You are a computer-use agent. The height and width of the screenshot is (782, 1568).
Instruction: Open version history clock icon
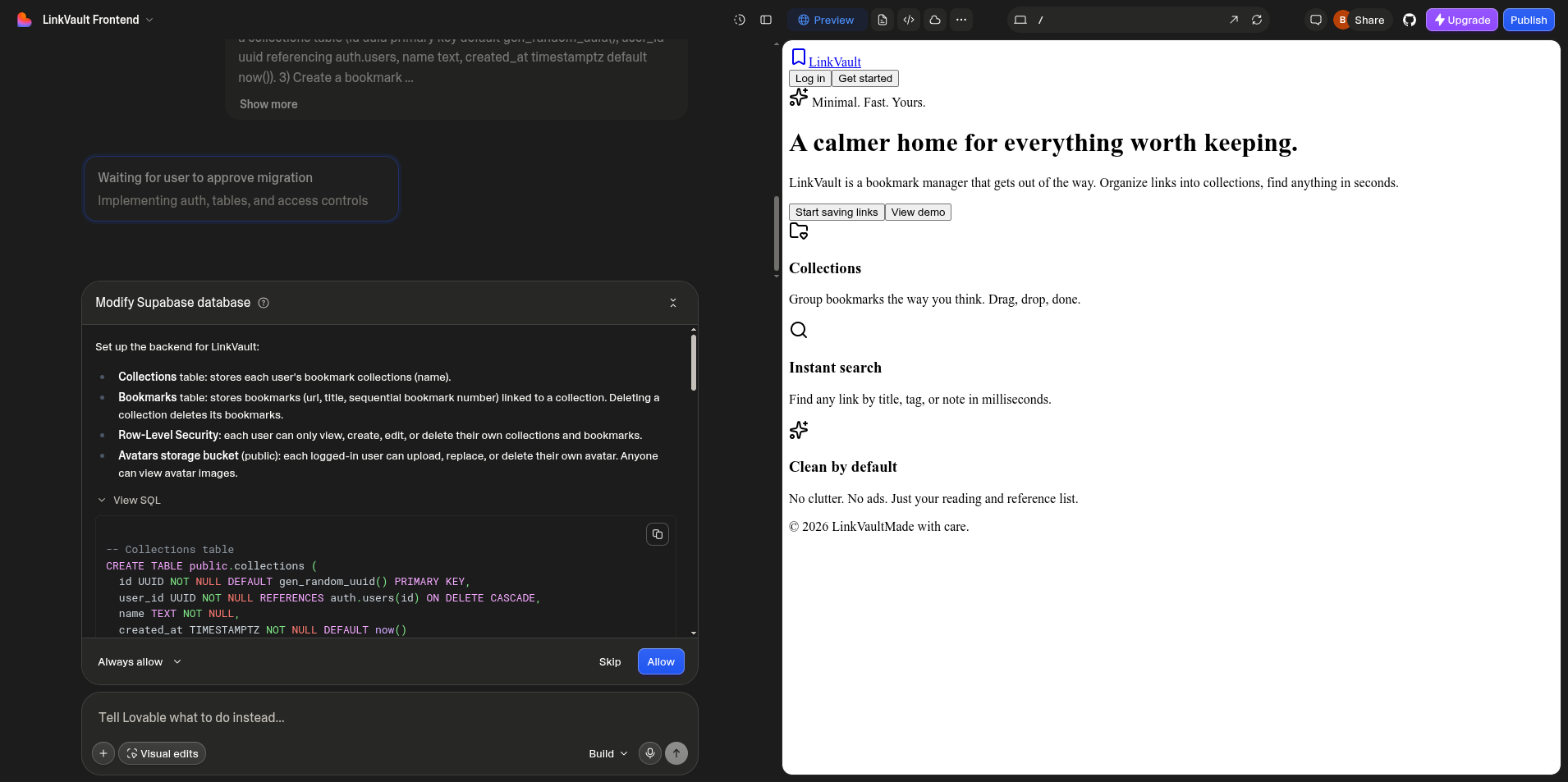pos(740,20)
